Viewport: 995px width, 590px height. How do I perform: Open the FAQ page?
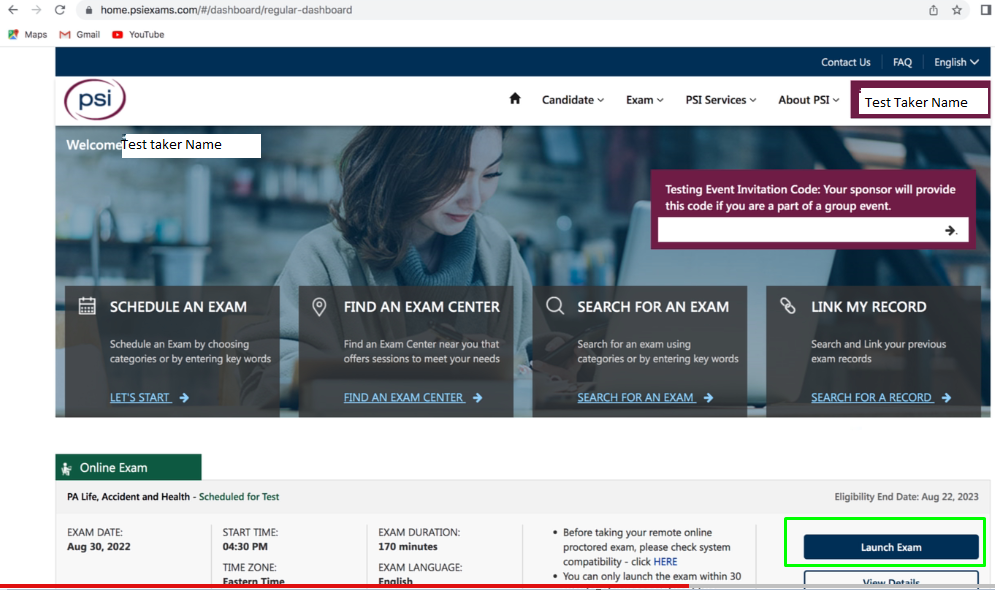coord(902,61)
